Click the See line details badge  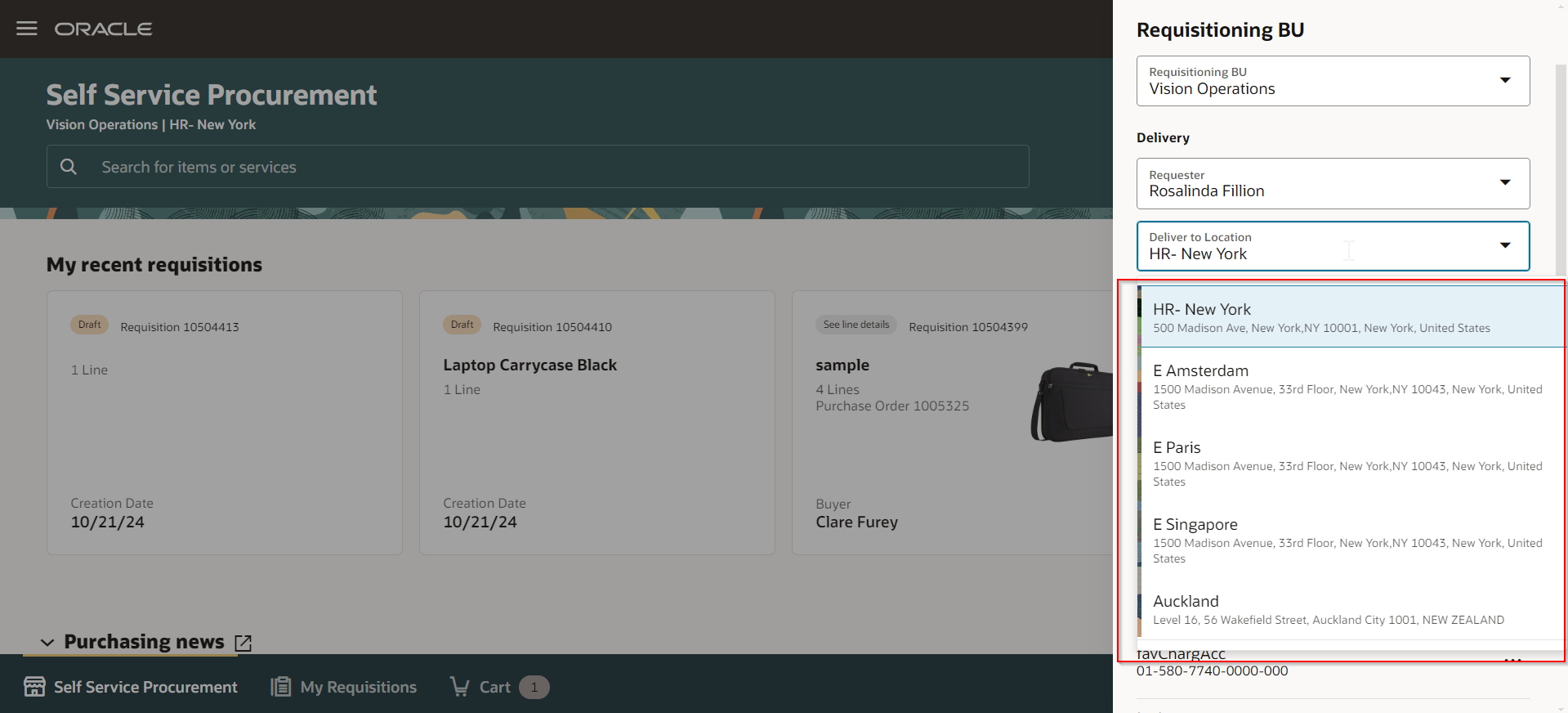pyautogui.click(x=856, y=325)
